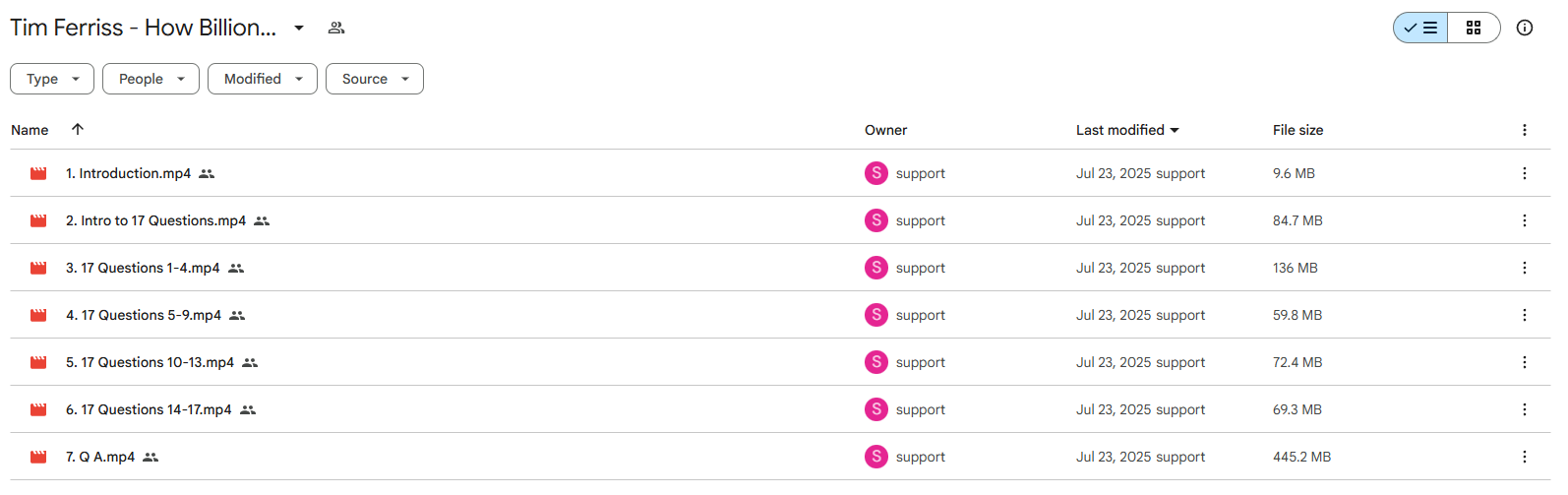Click the shared folder people icon beside title
1568x495 pixels.
coord(336,28)
